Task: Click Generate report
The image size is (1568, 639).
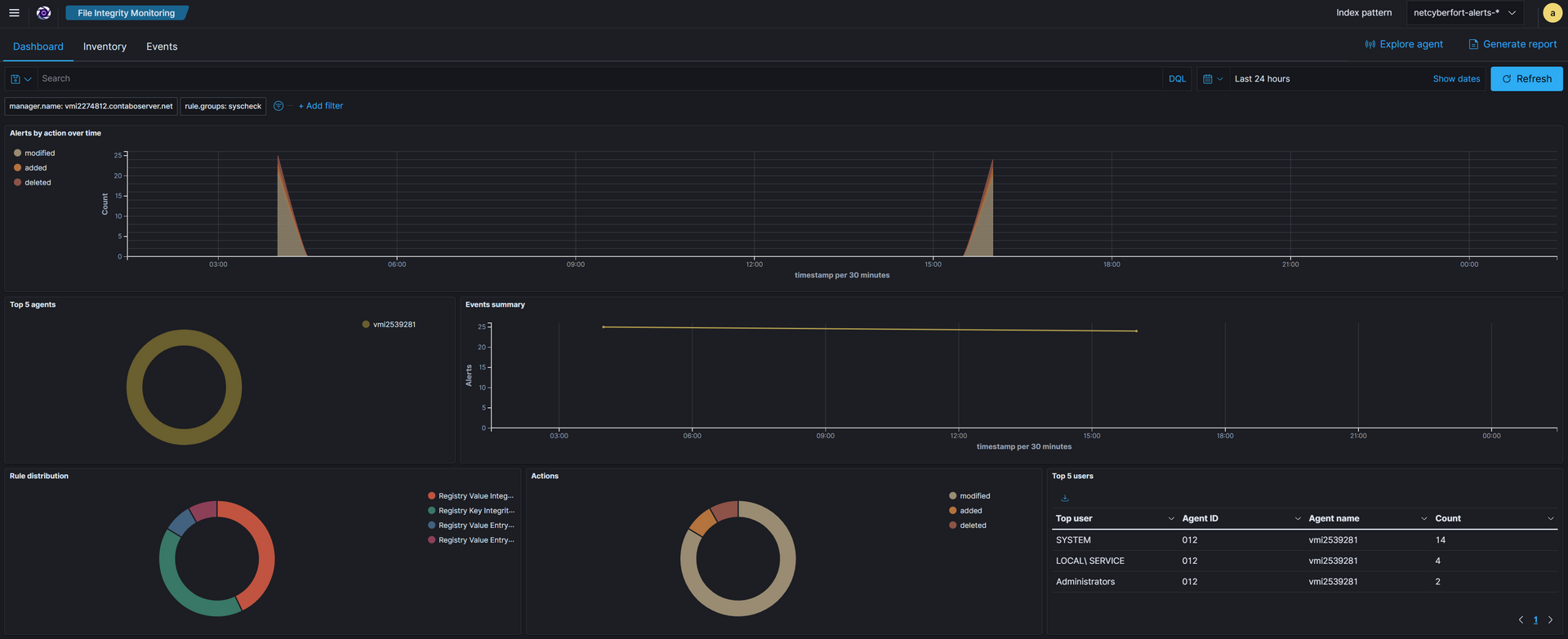Action: point(1512,44)
